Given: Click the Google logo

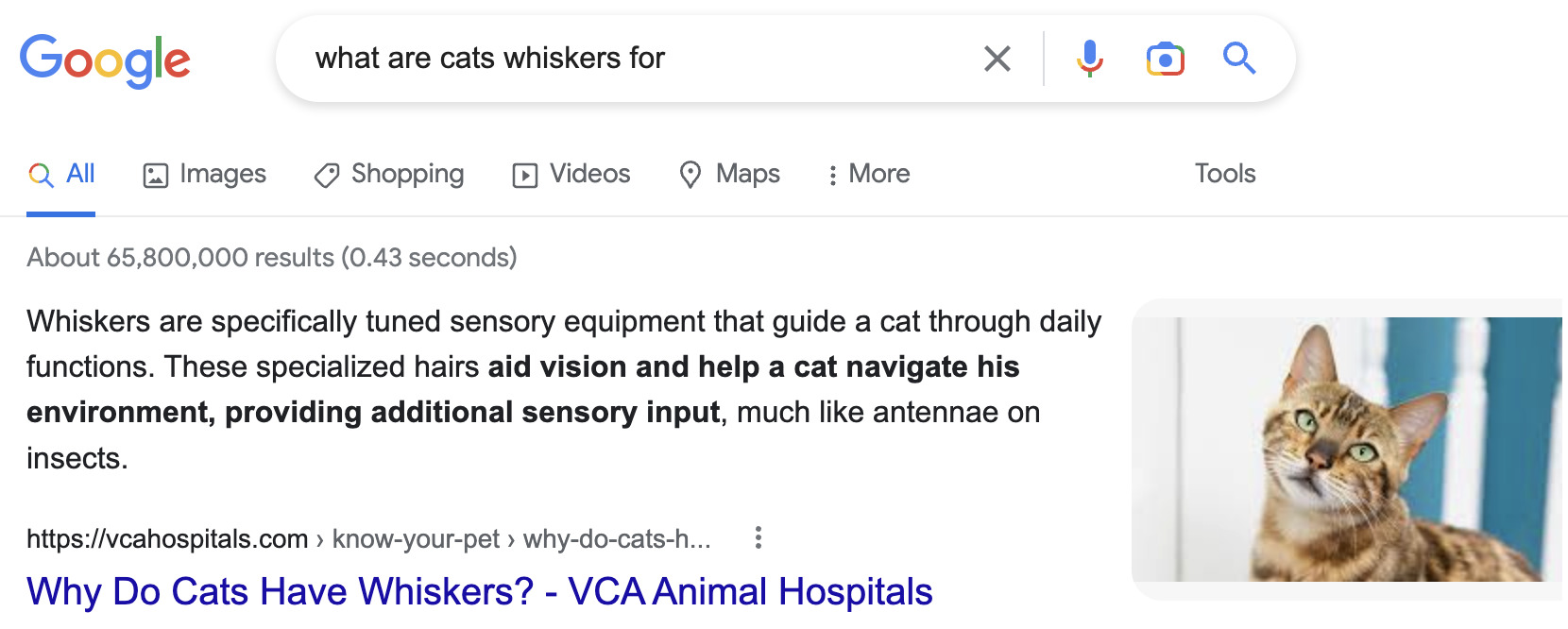Looking at the screenshot, I should (107, 59).
